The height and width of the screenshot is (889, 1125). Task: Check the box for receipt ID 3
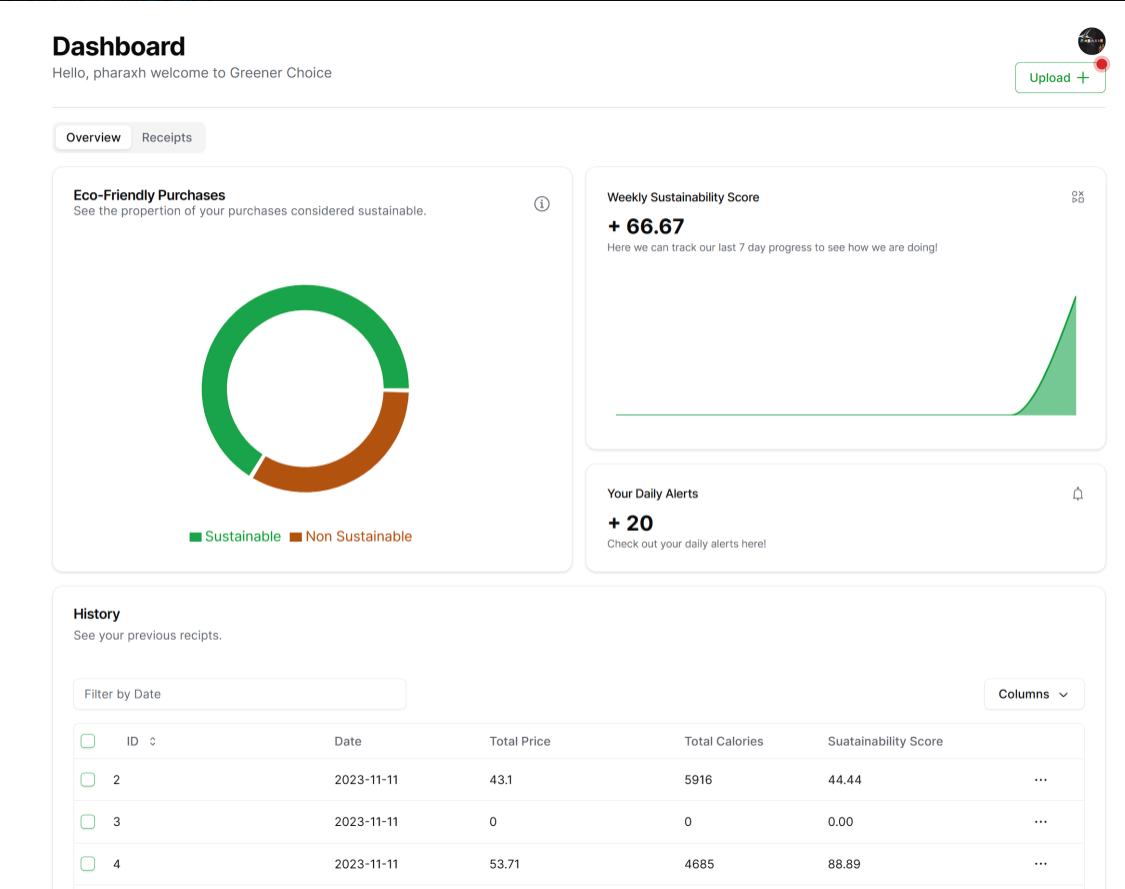click(88, 822)
